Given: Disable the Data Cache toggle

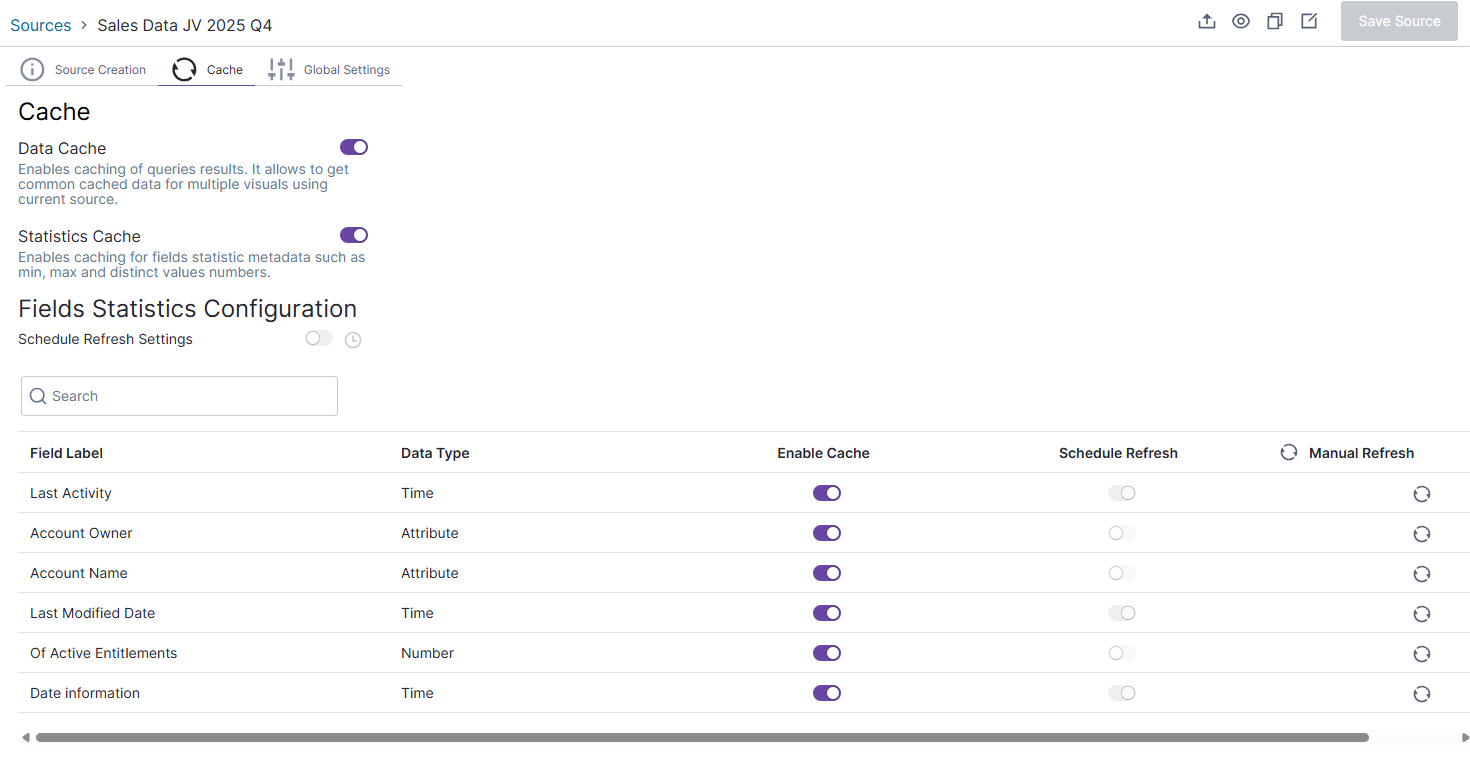Looking at the screenshot, I should [x=354, y=147].
